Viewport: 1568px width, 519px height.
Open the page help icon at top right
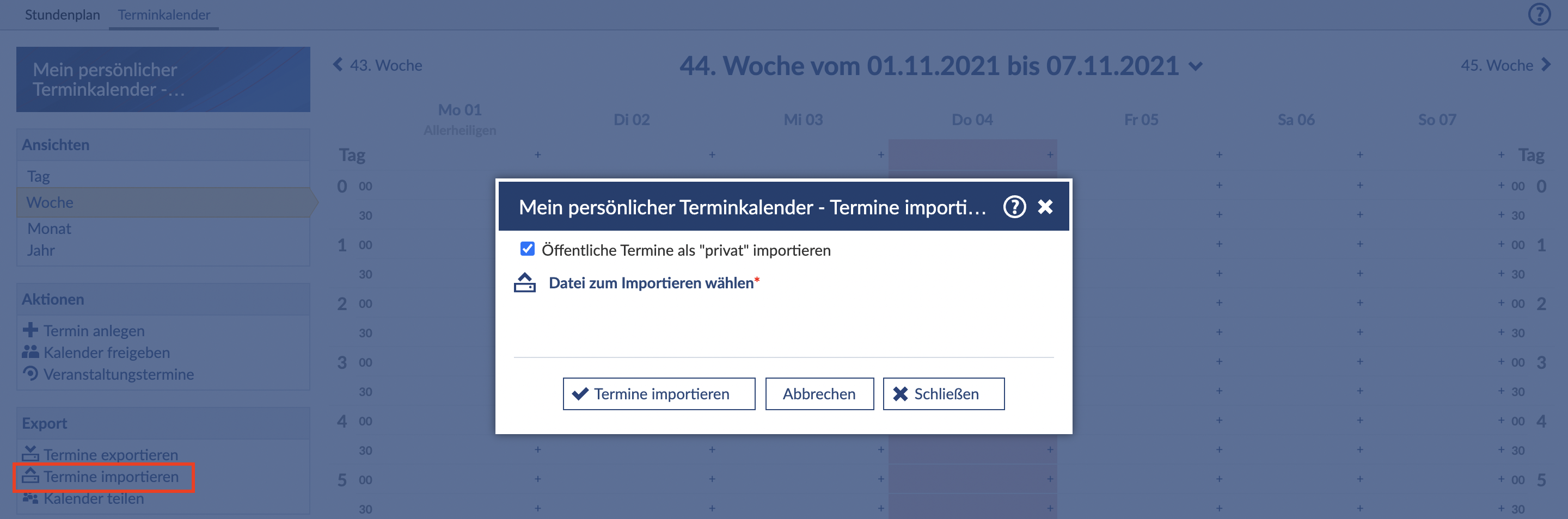1539,14
